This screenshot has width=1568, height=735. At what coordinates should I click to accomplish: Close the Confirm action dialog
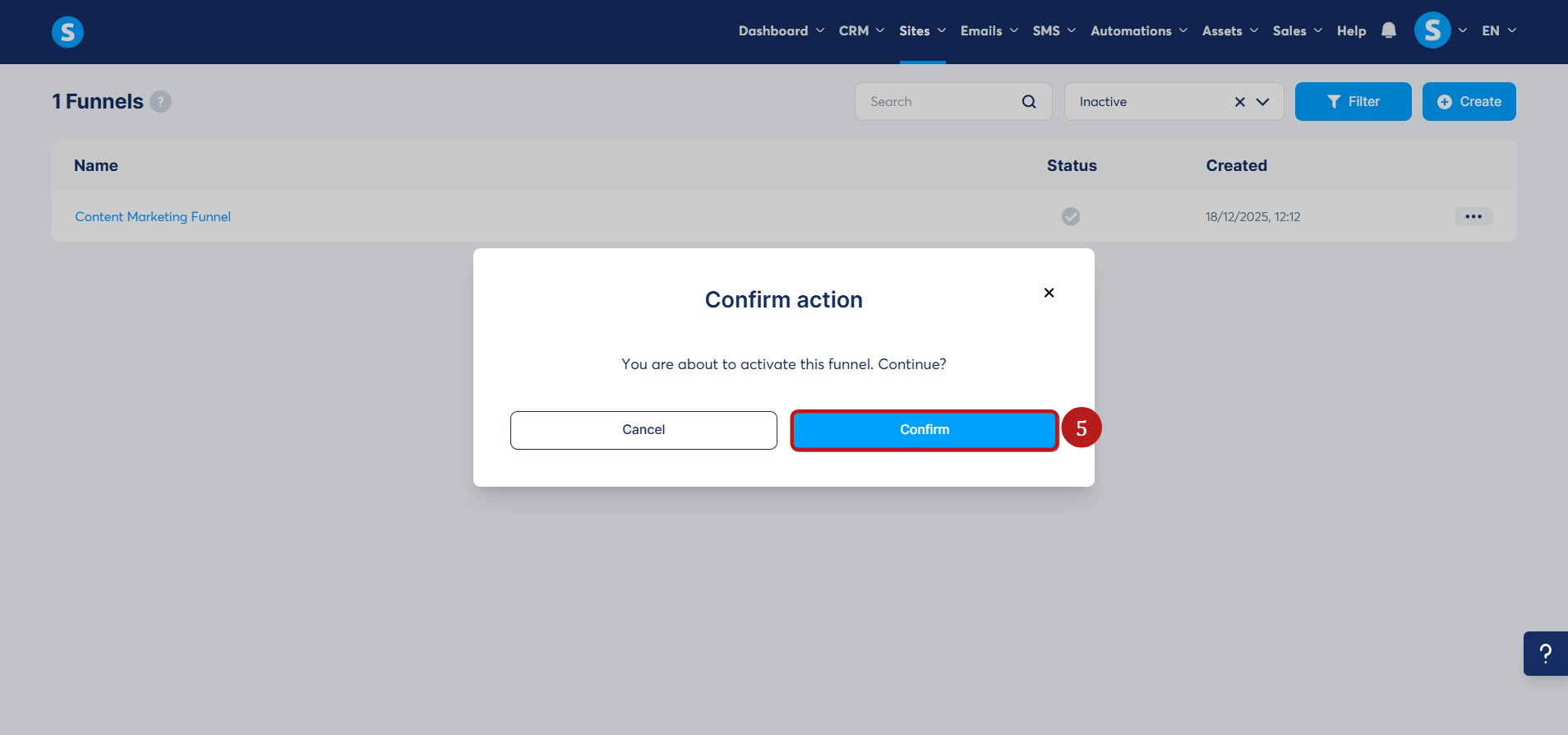point(1049,293)
